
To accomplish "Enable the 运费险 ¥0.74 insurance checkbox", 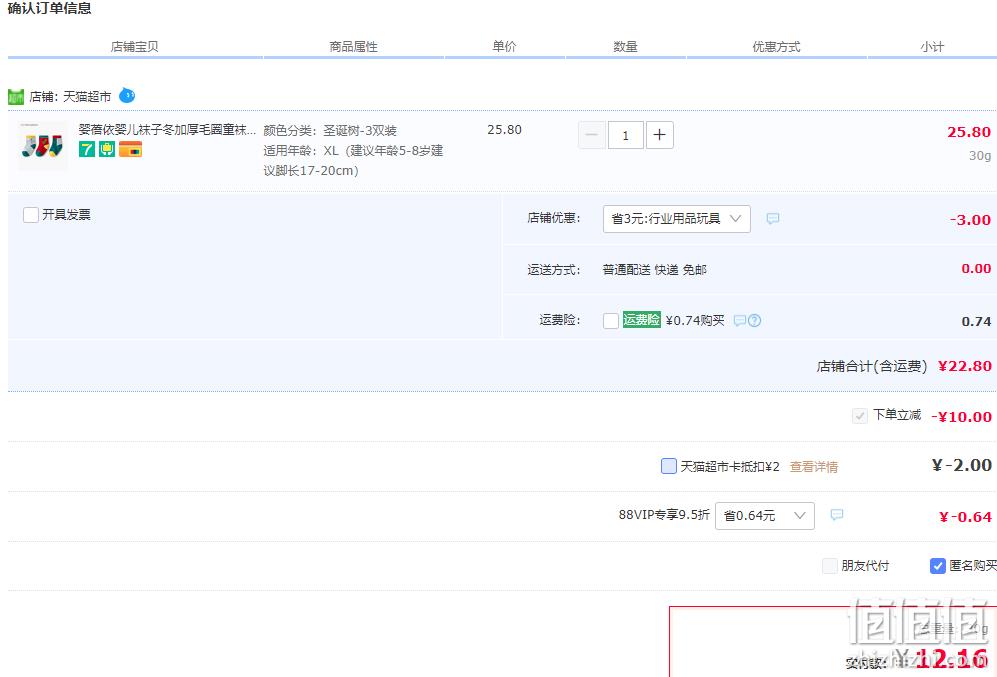I will coord(610,320).
